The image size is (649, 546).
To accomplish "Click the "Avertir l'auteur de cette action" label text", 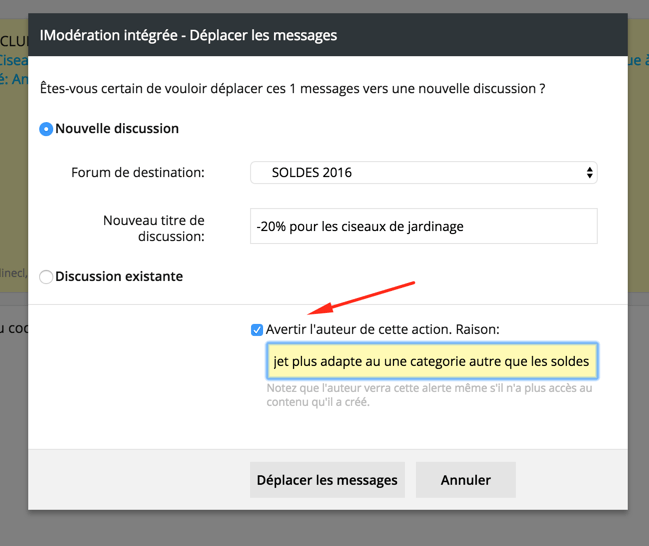I will [382, 329].
